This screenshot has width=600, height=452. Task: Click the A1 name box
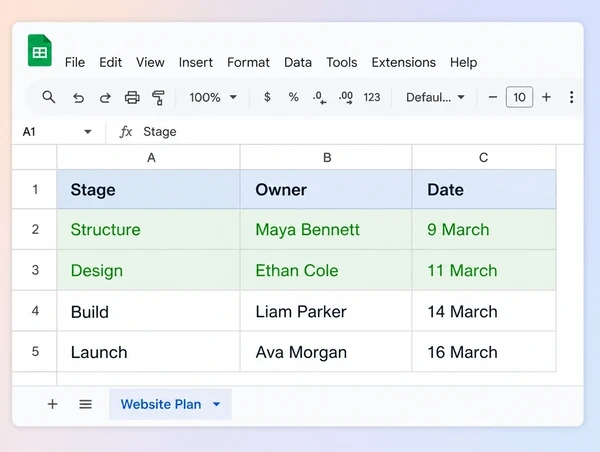57,132
